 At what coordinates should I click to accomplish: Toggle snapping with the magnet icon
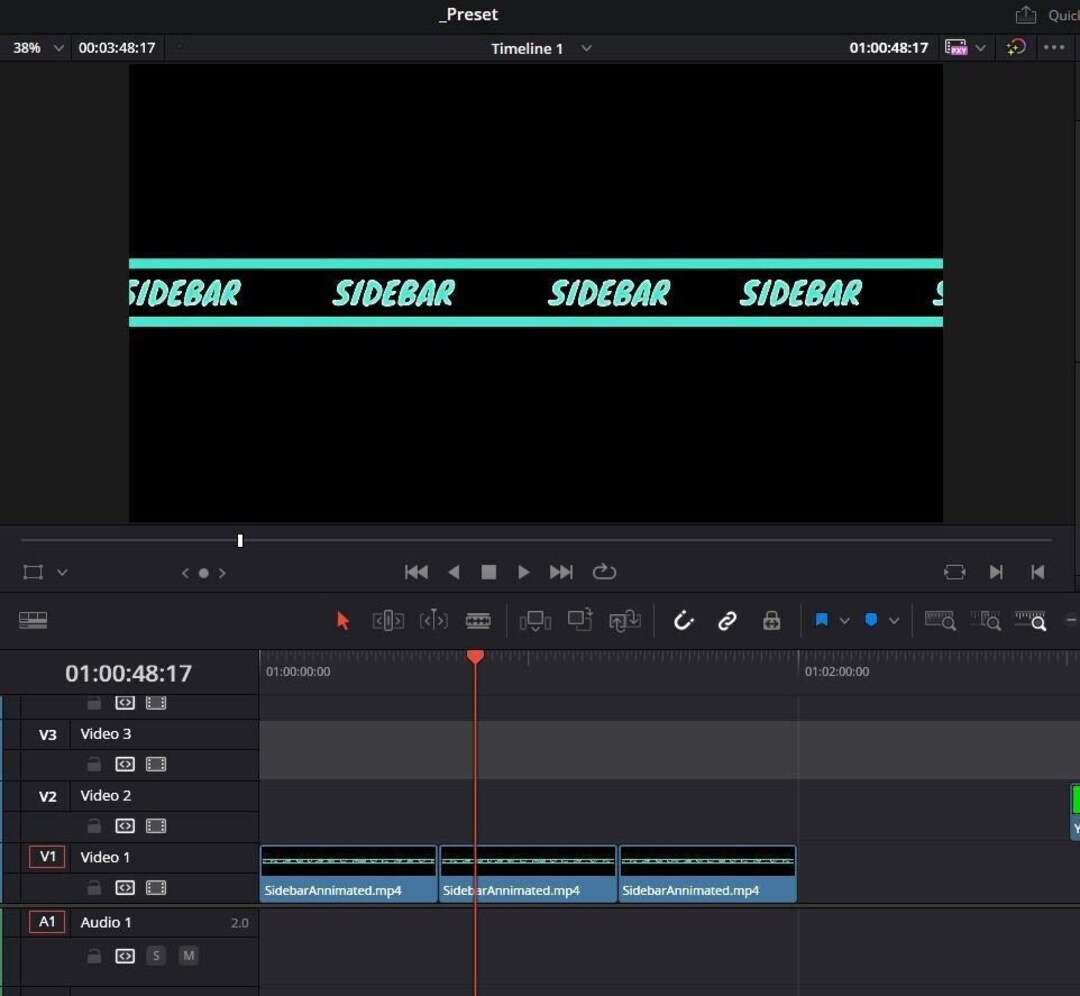tap(684, 620)
